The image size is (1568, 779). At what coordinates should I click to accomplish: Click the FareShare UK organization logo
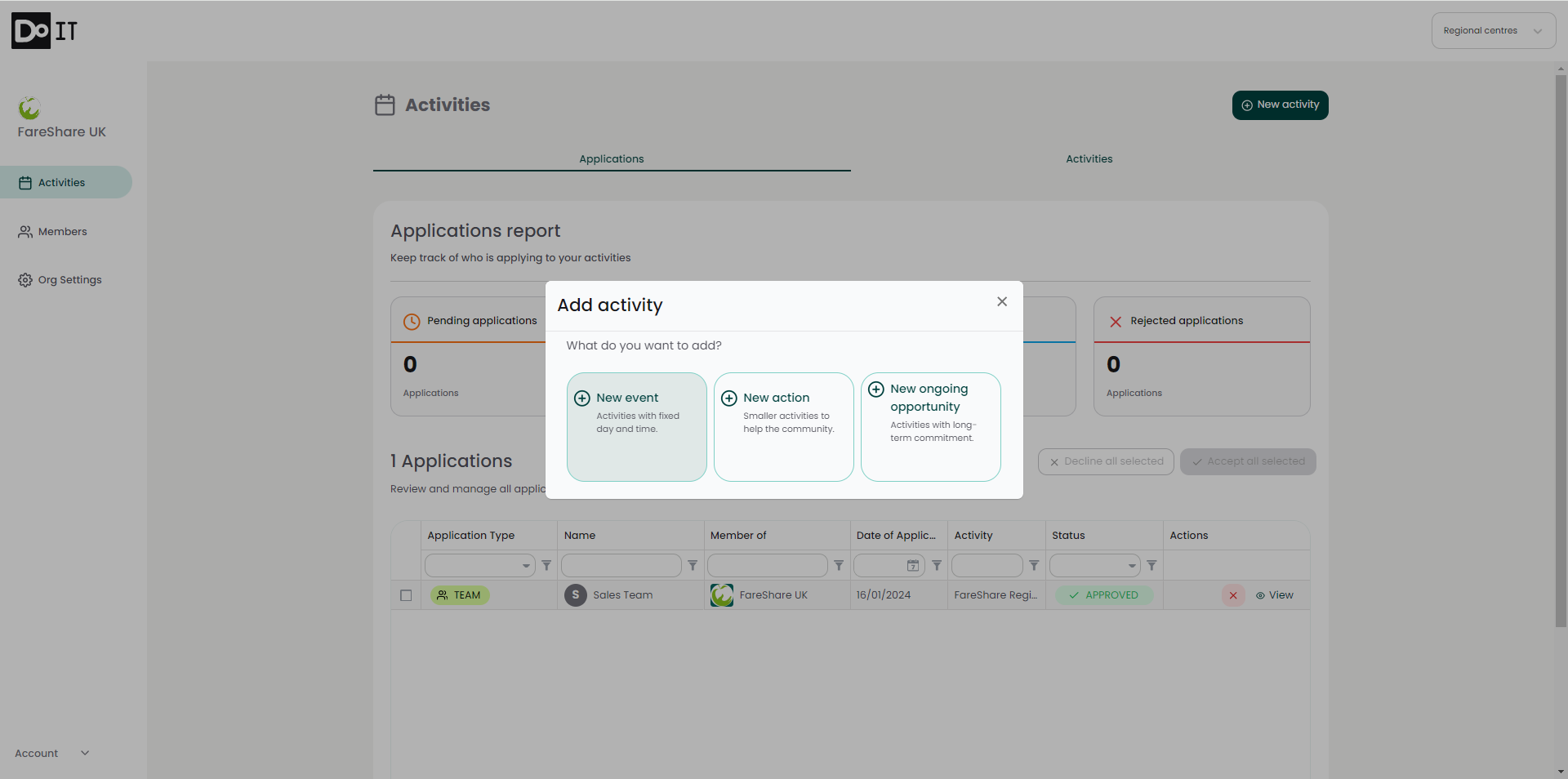[x=29, y=108]
